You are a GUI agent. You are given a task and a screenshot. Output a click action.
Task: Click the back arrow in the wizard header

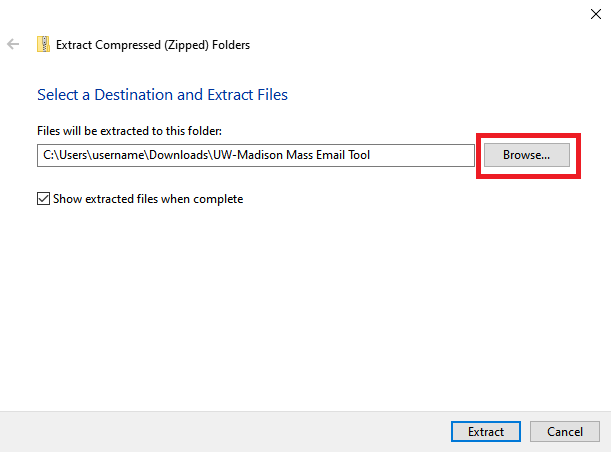click(13, 44)
